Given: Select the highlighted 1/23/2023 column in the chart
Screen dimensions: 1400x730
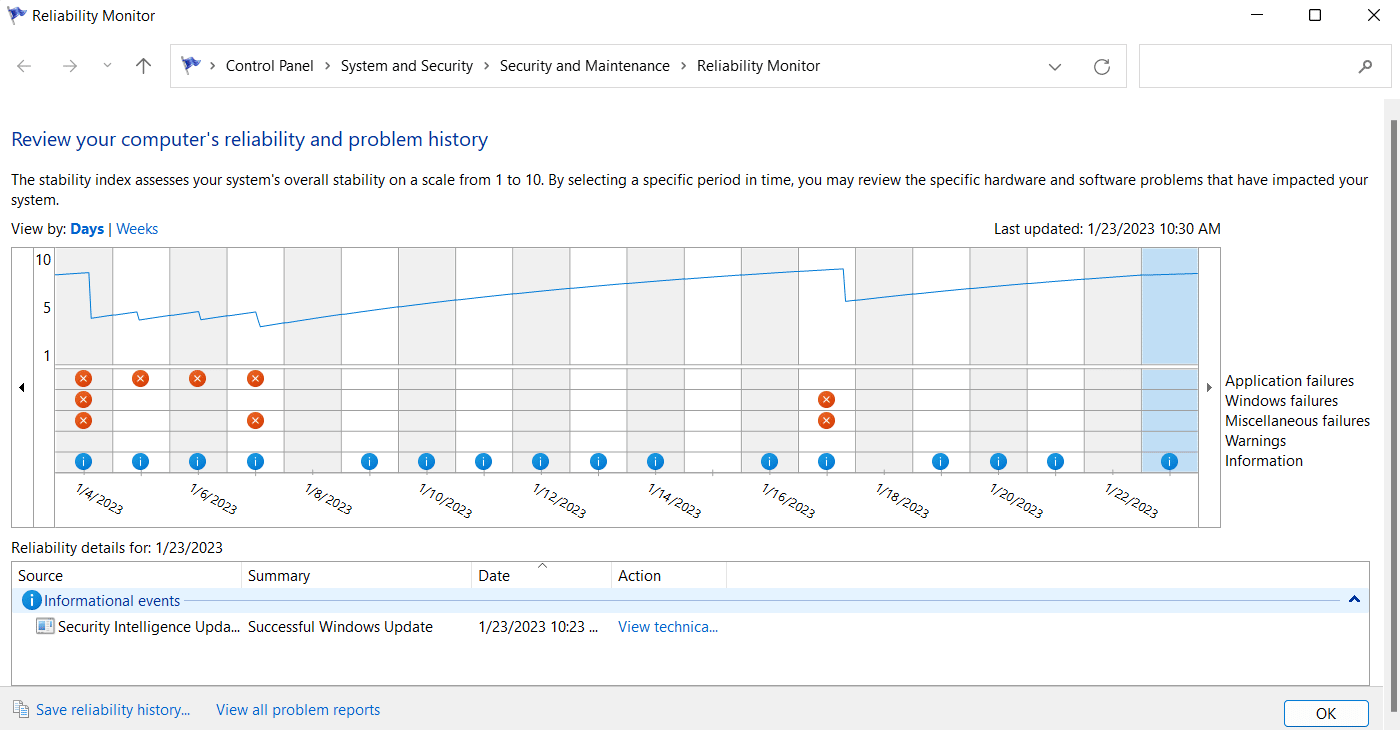Looking at the screenshot, I should click(x=1169, y=360).
